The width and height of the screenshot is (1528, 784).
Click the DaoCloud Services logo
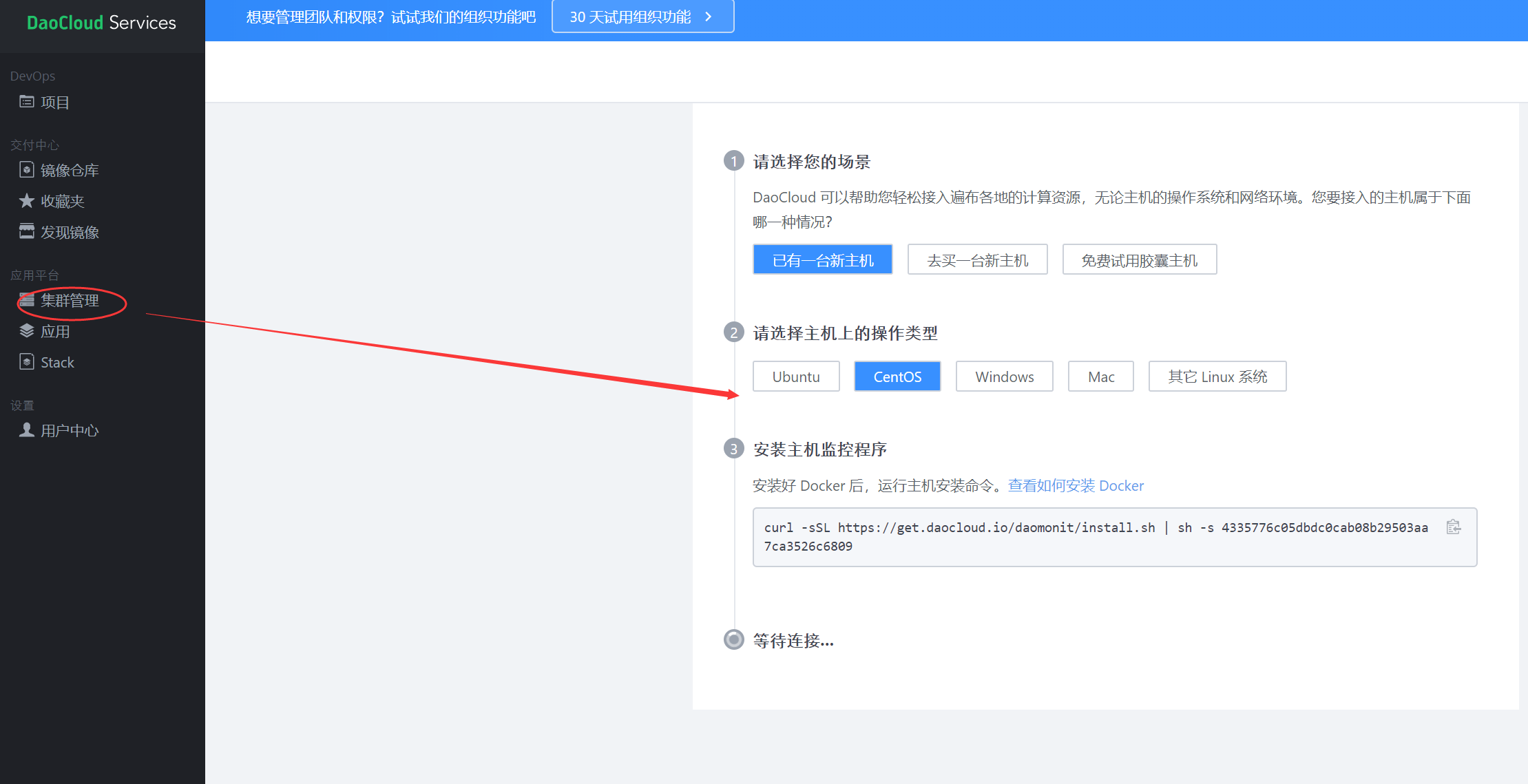coord(101,23)
